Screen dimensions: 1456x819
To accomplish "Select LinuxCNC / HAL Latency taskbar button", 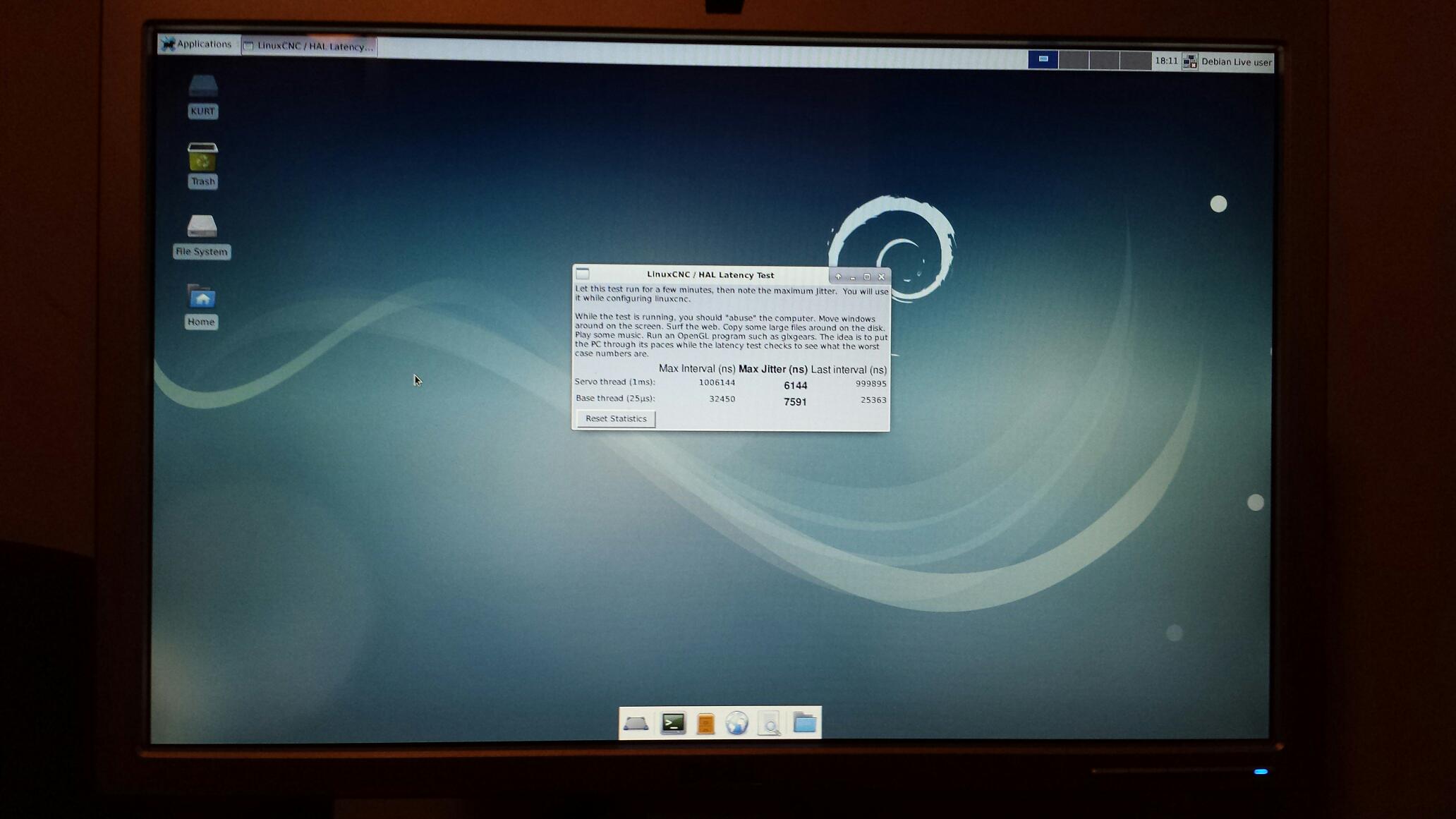I will [308, 46].
